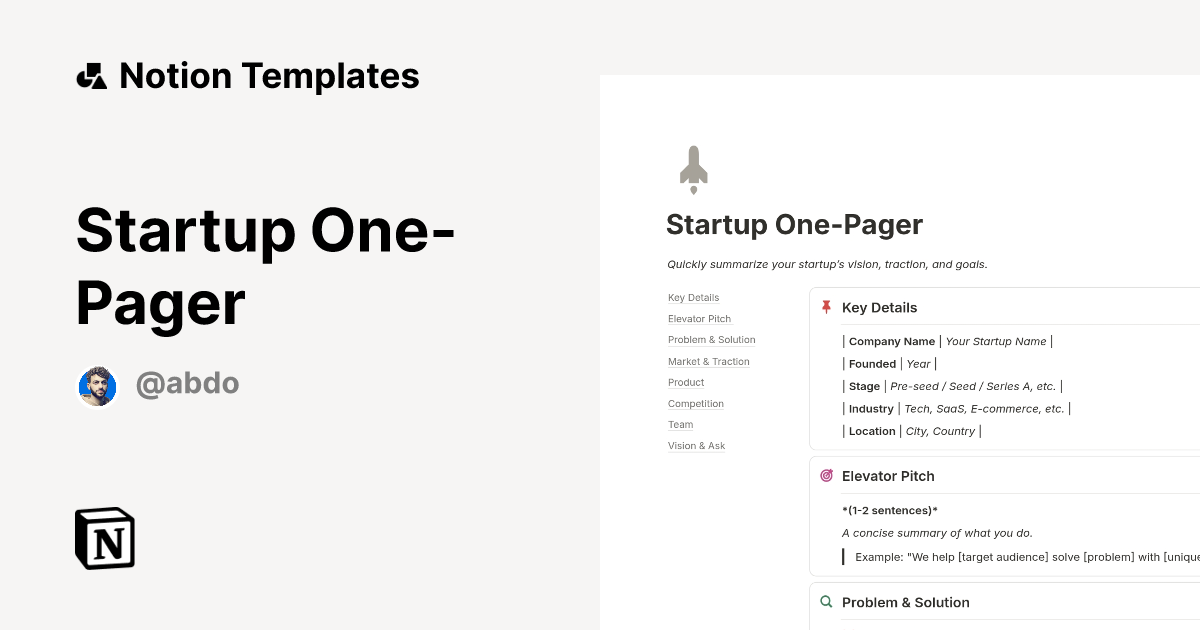Click the italic subtitle under the page title
The width and height of the screenshot is (1200, 630).
tap(827, 264)
